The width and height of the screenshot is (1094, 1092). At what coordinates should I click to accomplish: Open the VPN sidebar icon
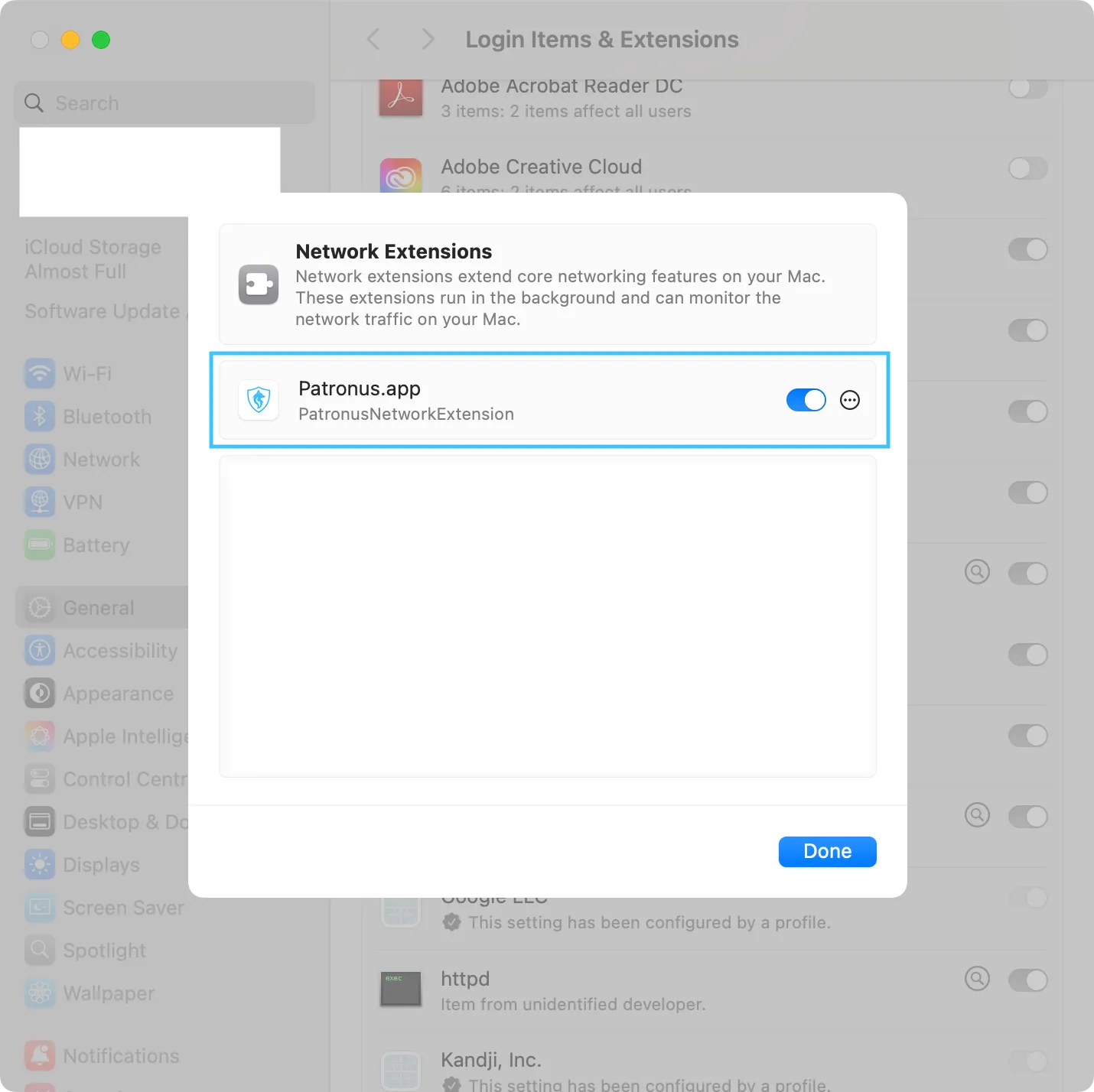tap(40, 502)
